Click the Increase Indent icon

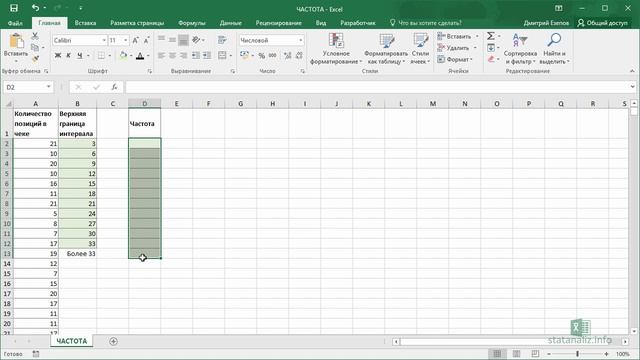click(207, 56)
